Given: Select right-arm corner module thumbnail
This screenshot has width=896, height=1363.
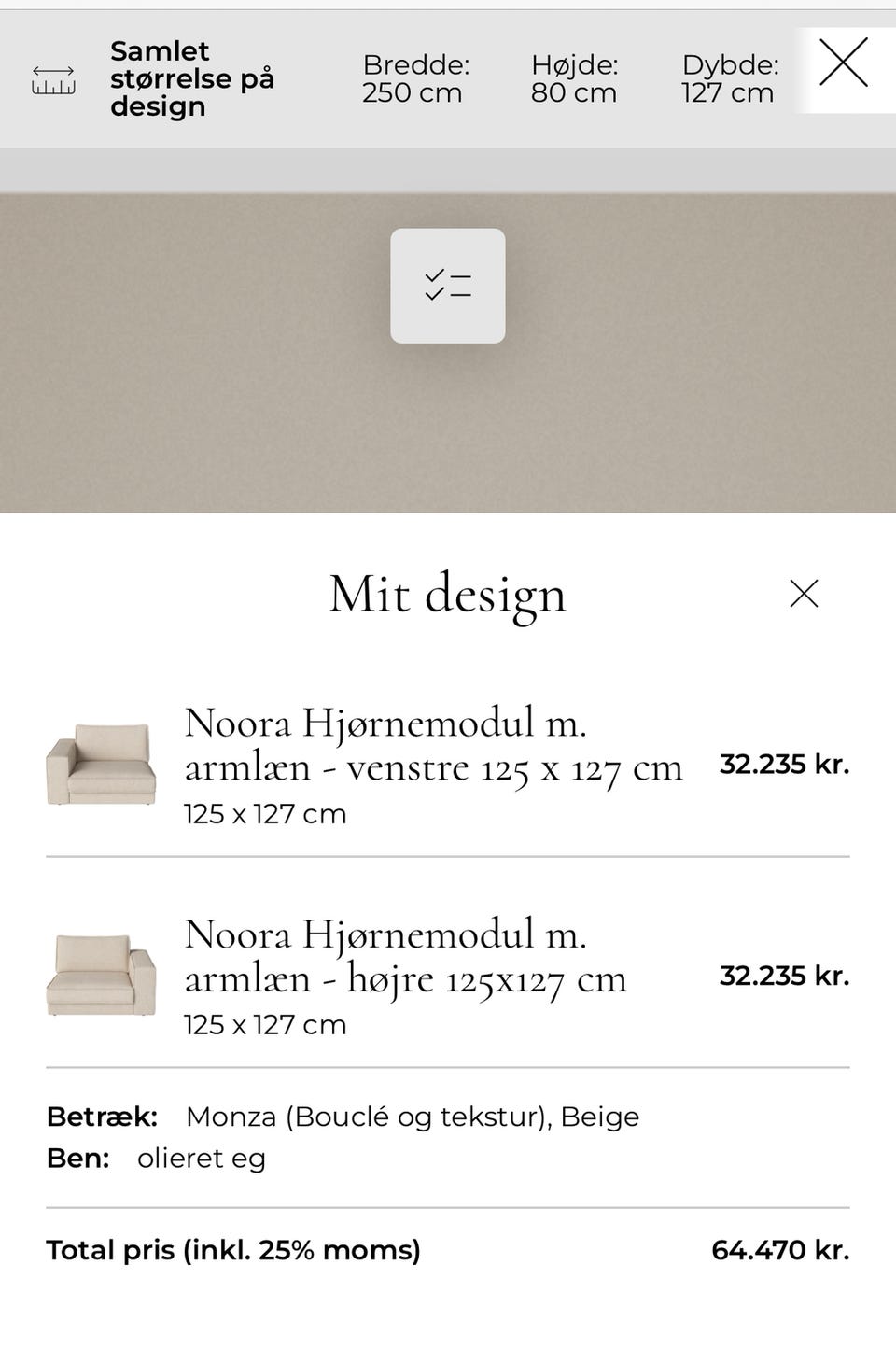Looking at the screenshot, I should pyautogui.click(x=101, y=976).
